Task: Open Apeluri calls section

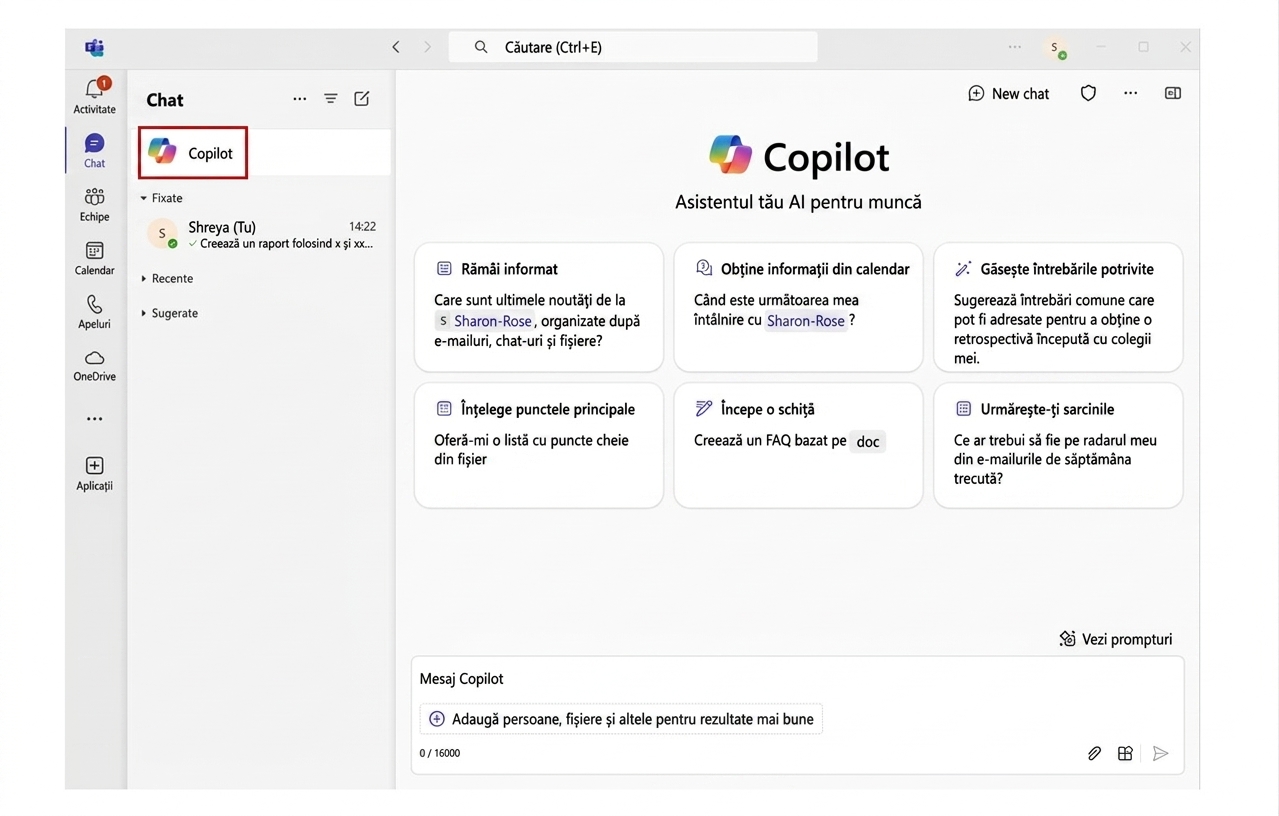Action: pyautogui.click(x=95, y=311)
